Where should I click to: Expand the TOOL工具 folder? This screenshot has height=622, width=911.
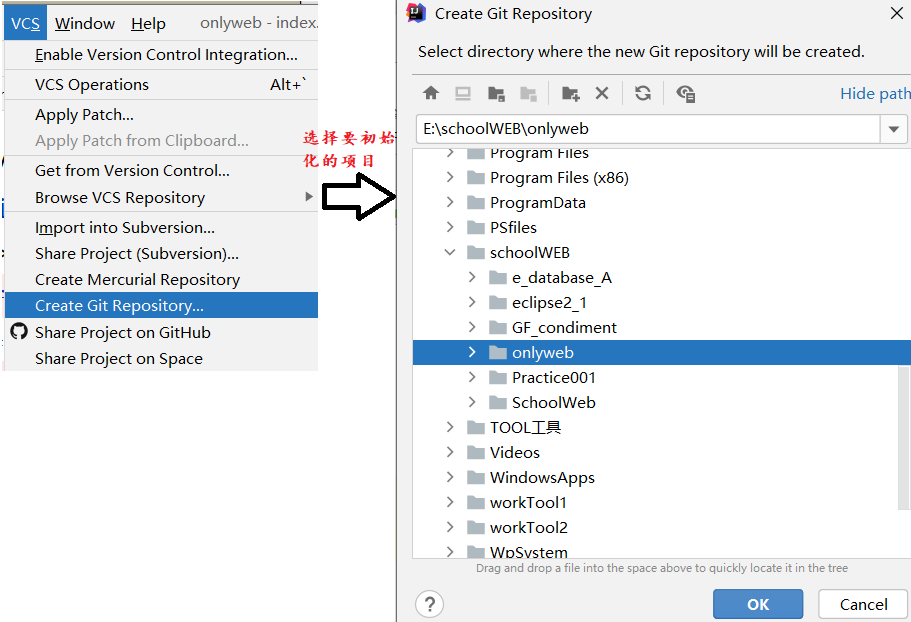pos(450,427)
